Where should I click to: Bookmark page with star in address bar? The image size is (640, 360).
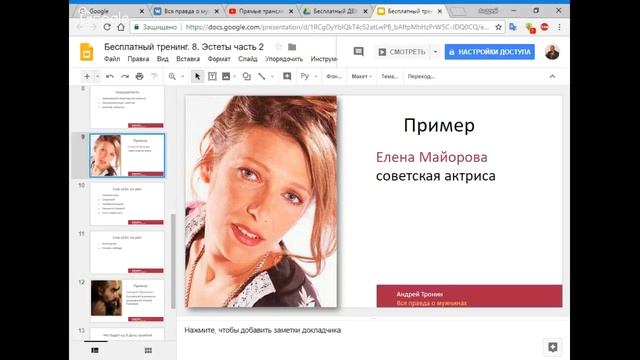pyautogui.click(x=498, y=27)
